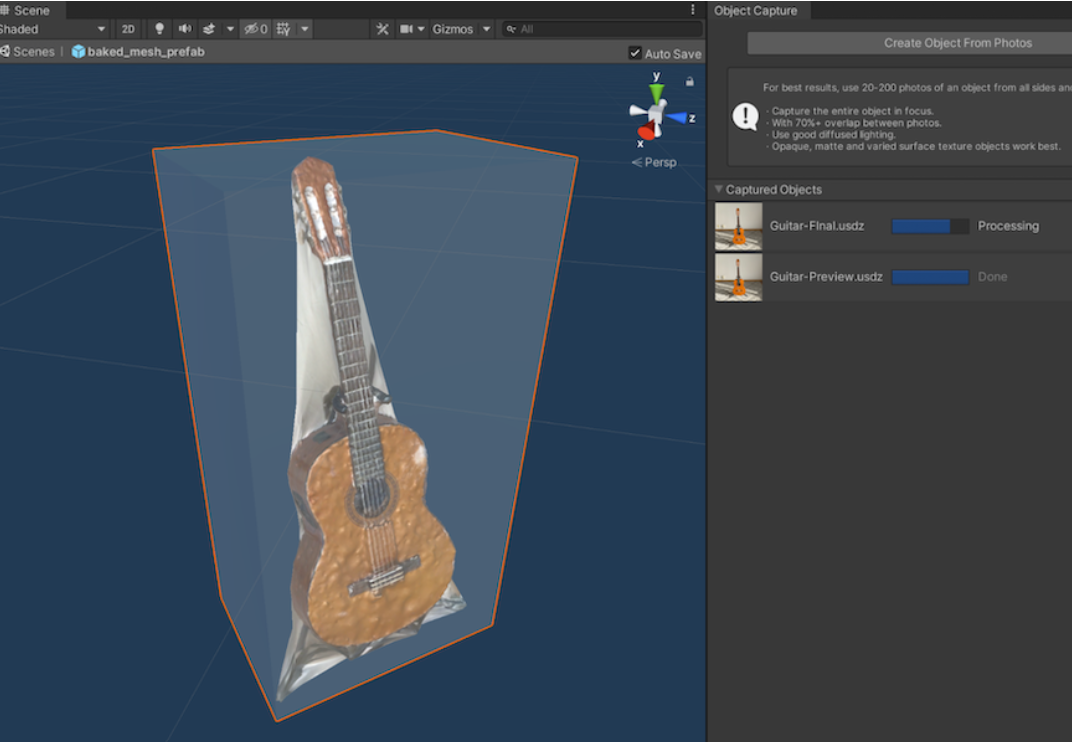Open the Gizmos dropdown arrow
This screenshot has height=742, width=1072.
click(x=487, y=29)
